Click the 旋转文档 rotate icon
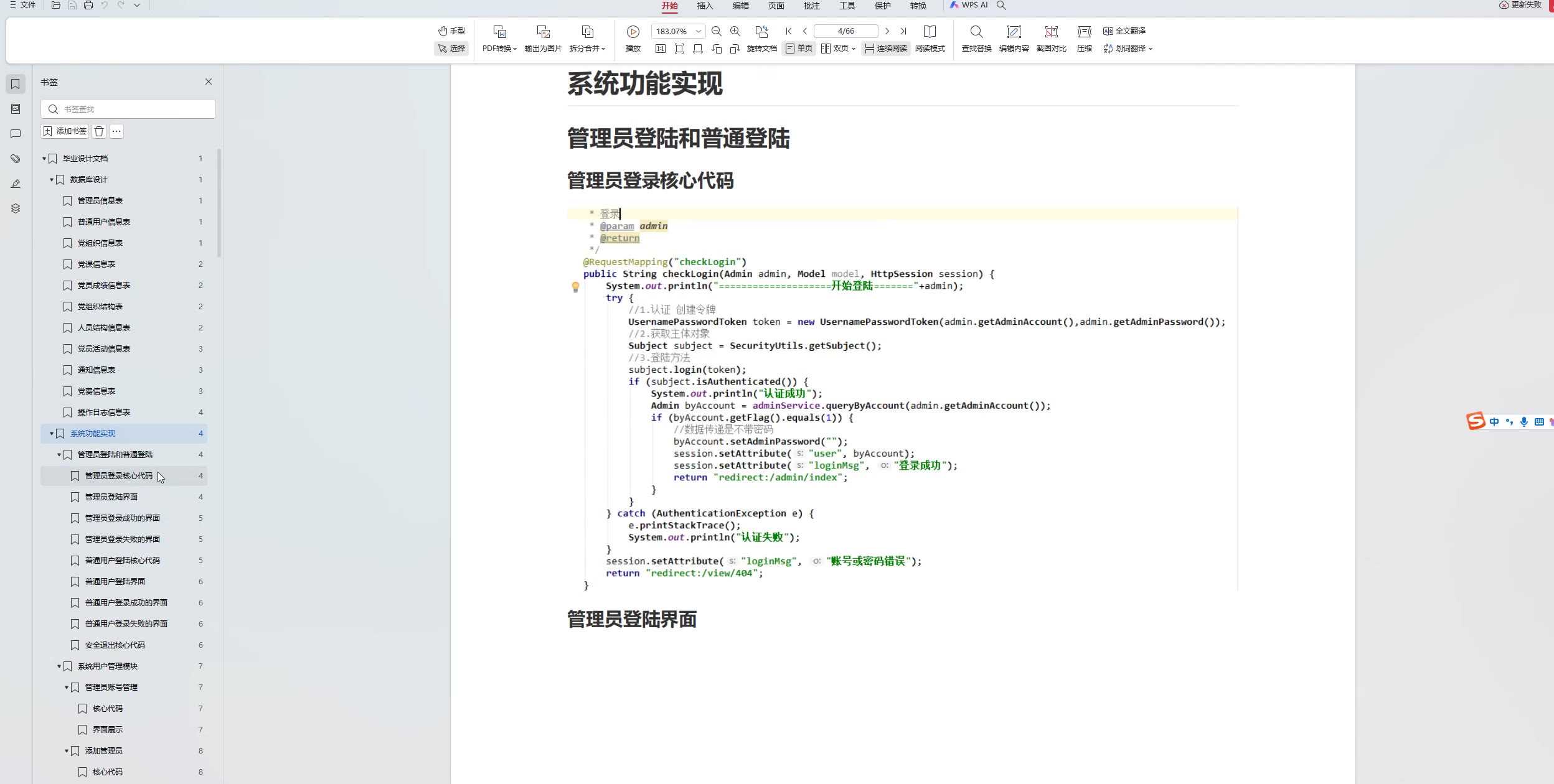This screenshot has height=784, width=1554. (x=761, y=32)
